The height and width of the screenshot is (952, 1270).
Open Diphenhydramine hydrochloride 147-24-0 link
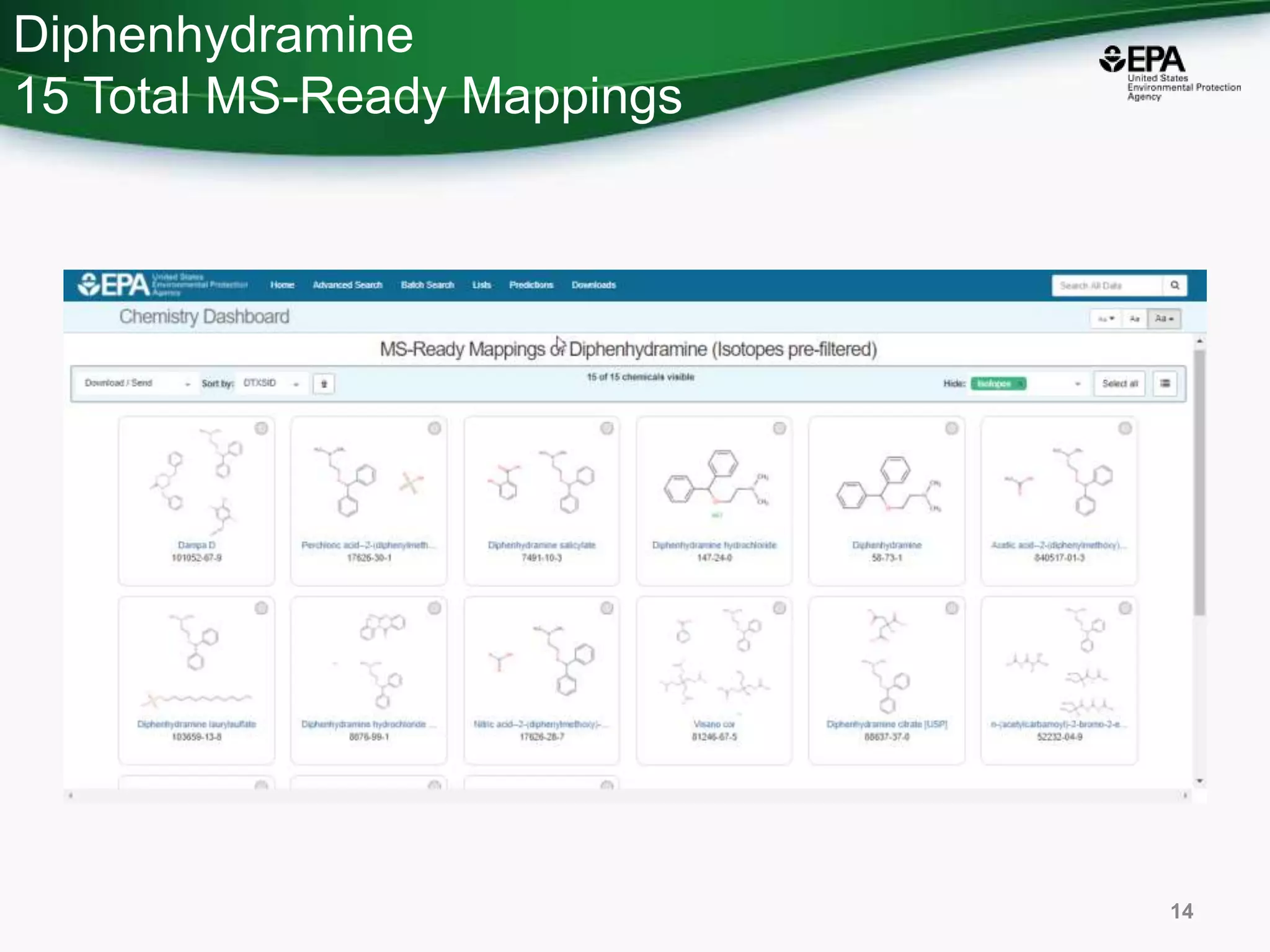[714, 545]
